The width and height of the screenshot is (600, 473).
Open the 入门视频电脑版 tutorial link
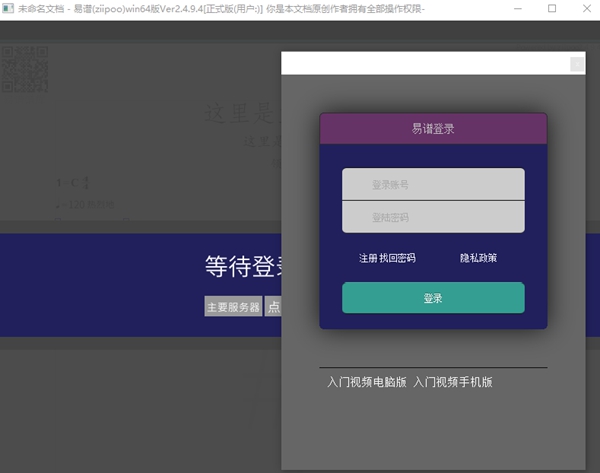pyautogui.click(x=367, y=382)
